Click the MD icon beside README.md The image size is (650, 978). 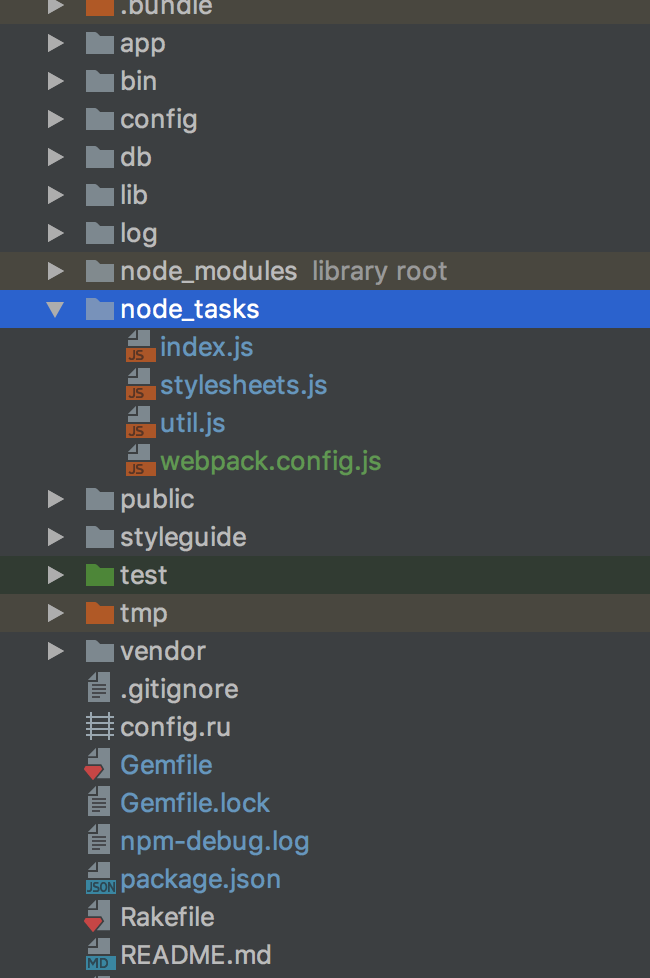100,955
